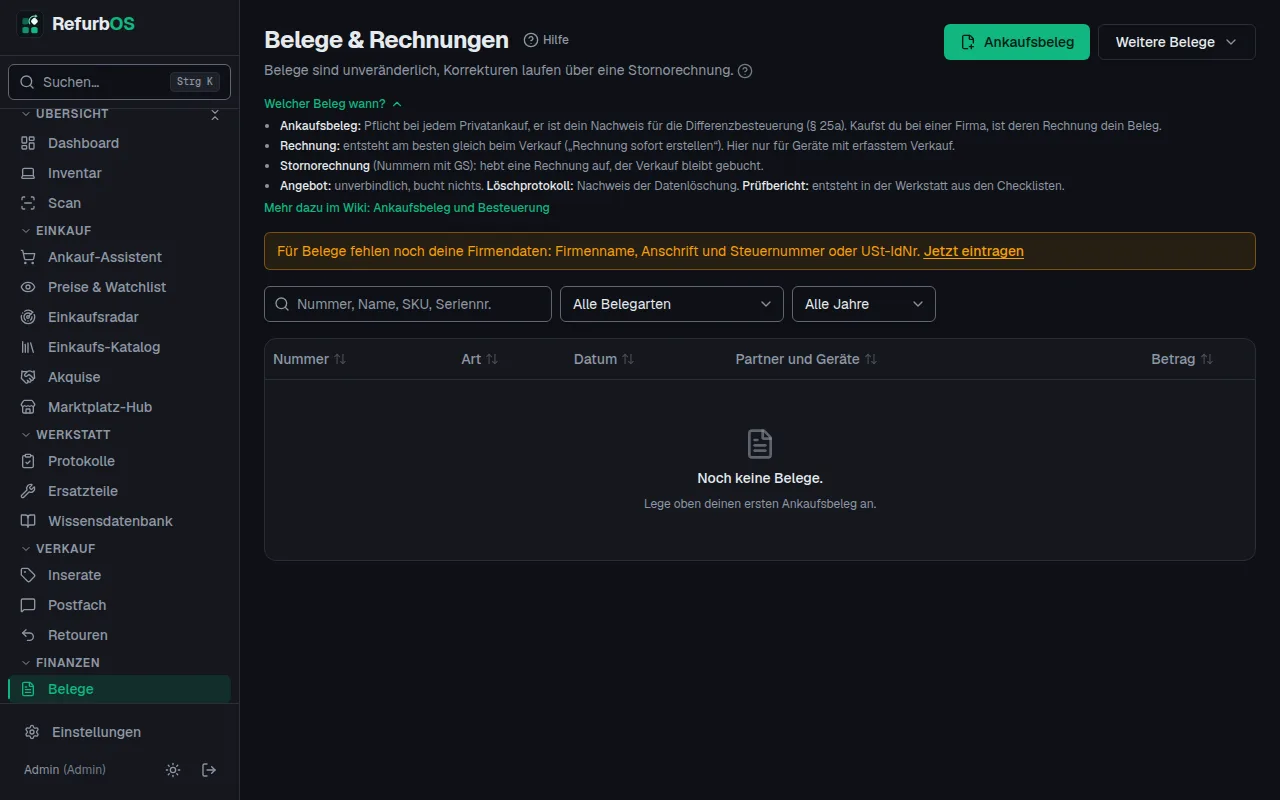Go to Belege in the sidebar
Image resolution: width=1280 pixels, height=800 pixels.
(x=120, y=689)
